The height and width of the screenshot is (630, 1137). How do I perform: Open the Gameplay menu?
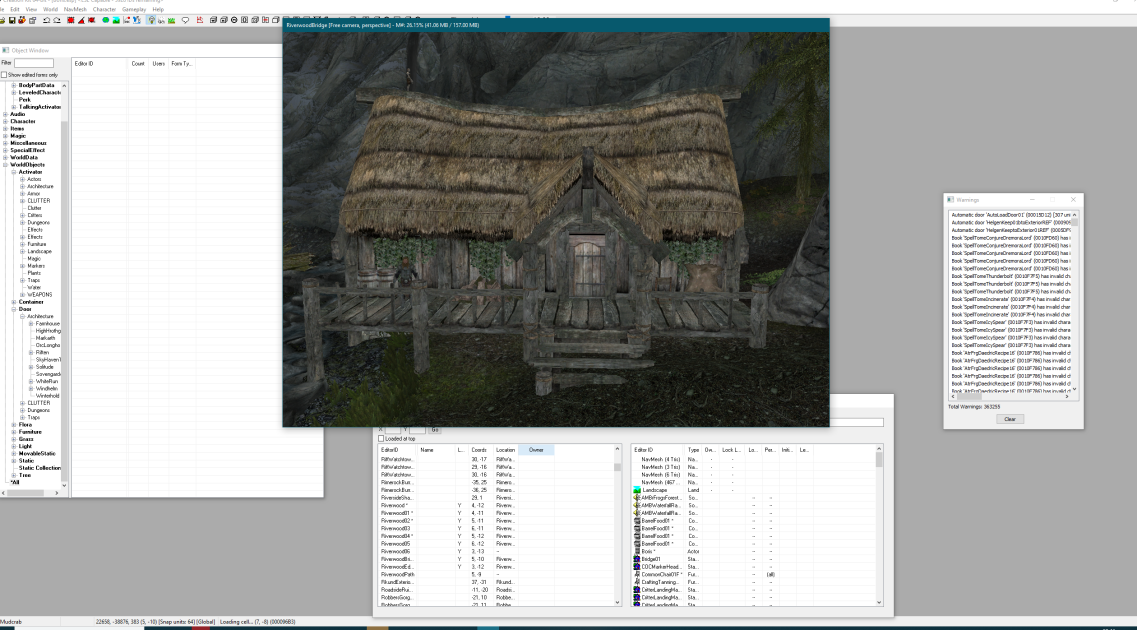[134, 9]
